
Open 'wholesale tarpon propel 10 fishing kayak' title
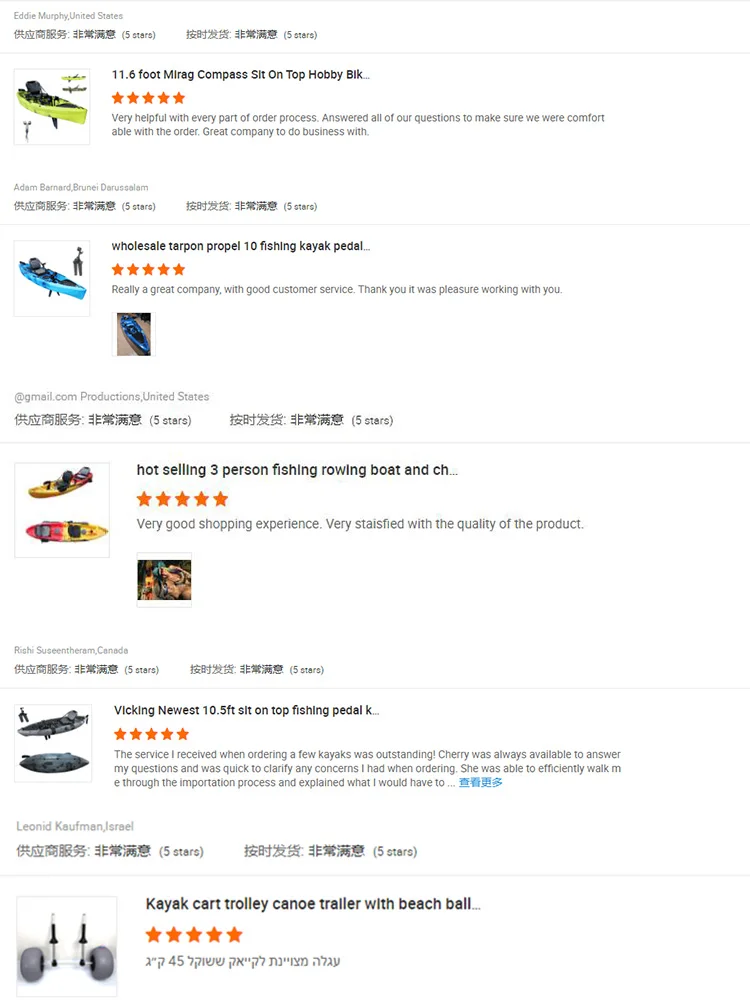(240, 246)
